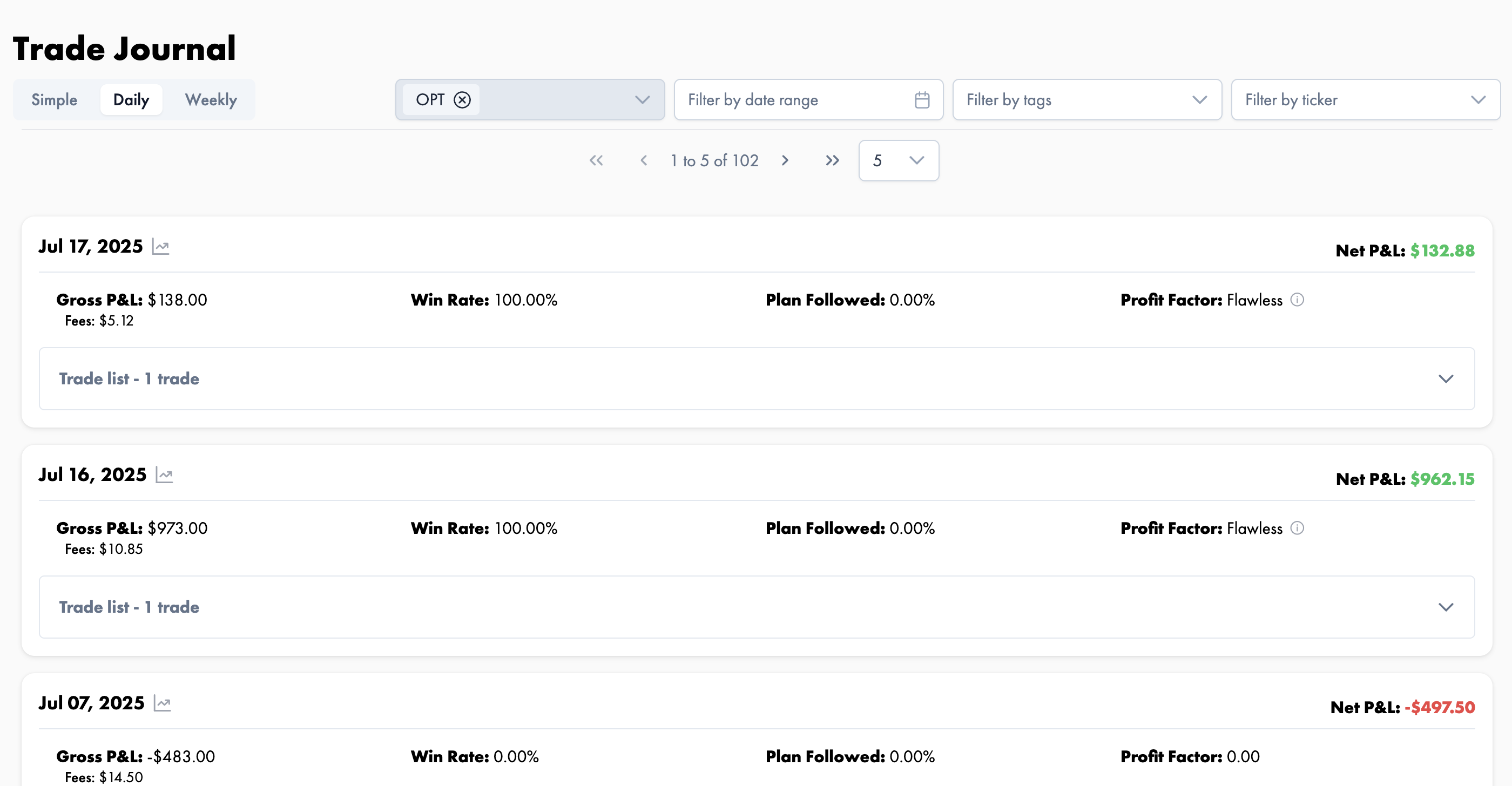
Task: Go to the next page
Action: pos(785,161)
